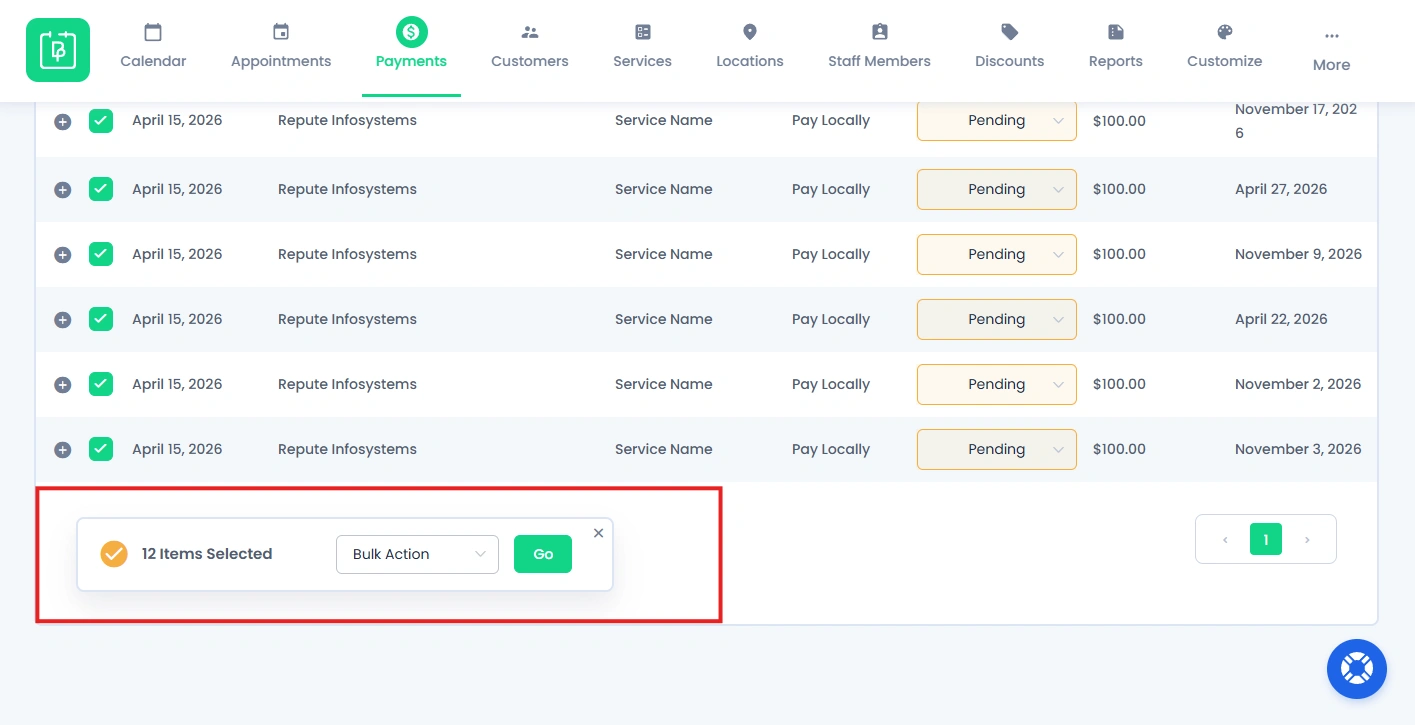Click Pay Locally in the April 22 row
The image size is (1415, 725).
831,319
